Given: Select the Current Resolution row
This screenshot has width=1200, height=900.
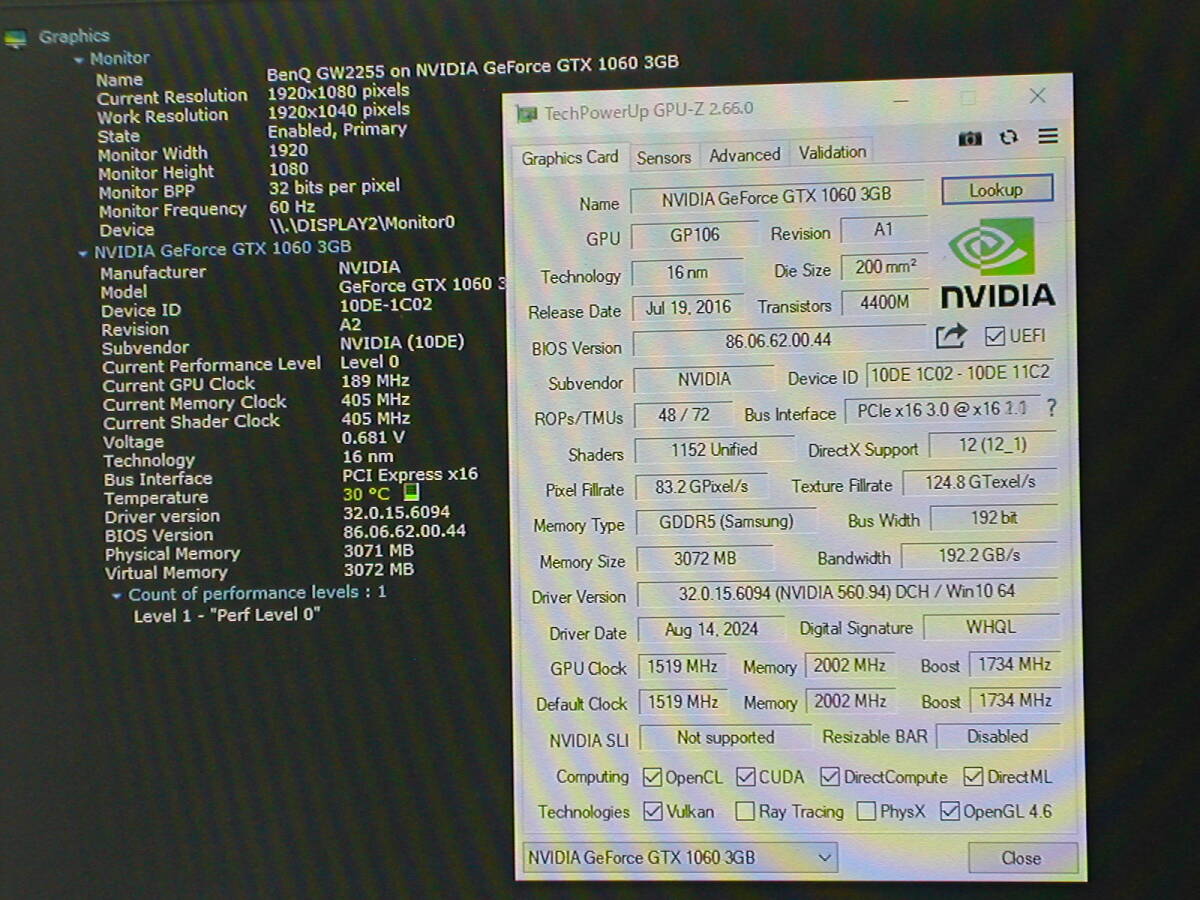Looking at the screenshot, I should pos(254,94).
